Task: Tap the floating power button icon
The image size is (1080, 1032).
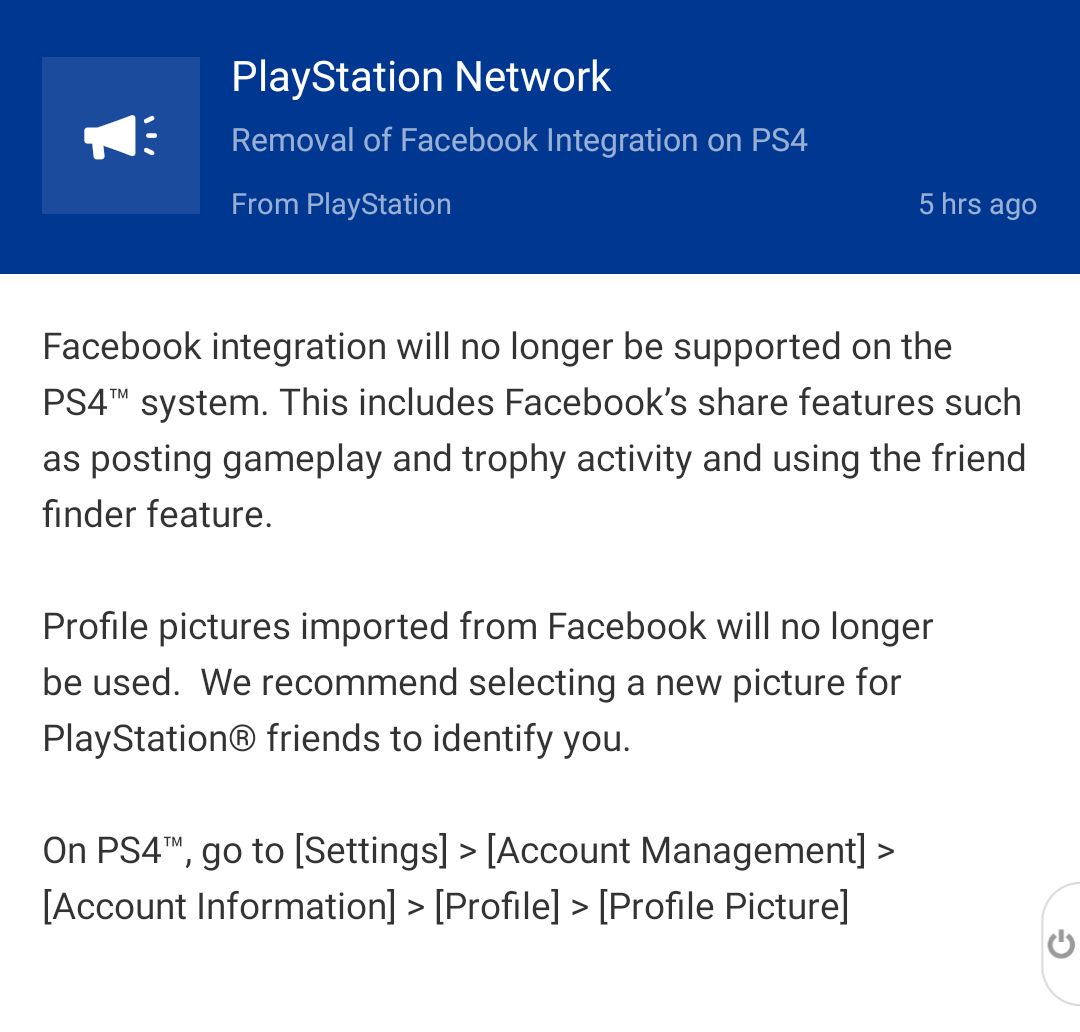Action: pos(1061,943)
